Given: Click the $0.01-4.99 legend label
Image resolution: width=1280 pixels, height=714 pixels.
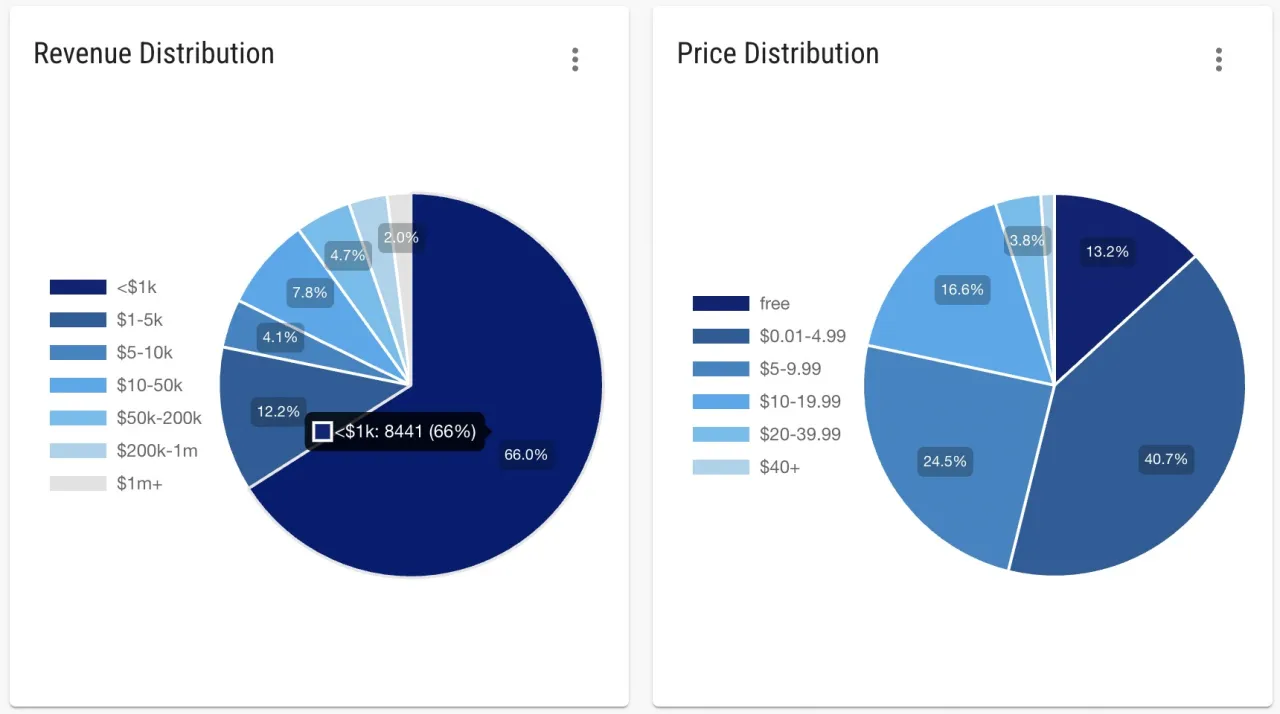Looking at the screenshot, I should tap(805, 336).
